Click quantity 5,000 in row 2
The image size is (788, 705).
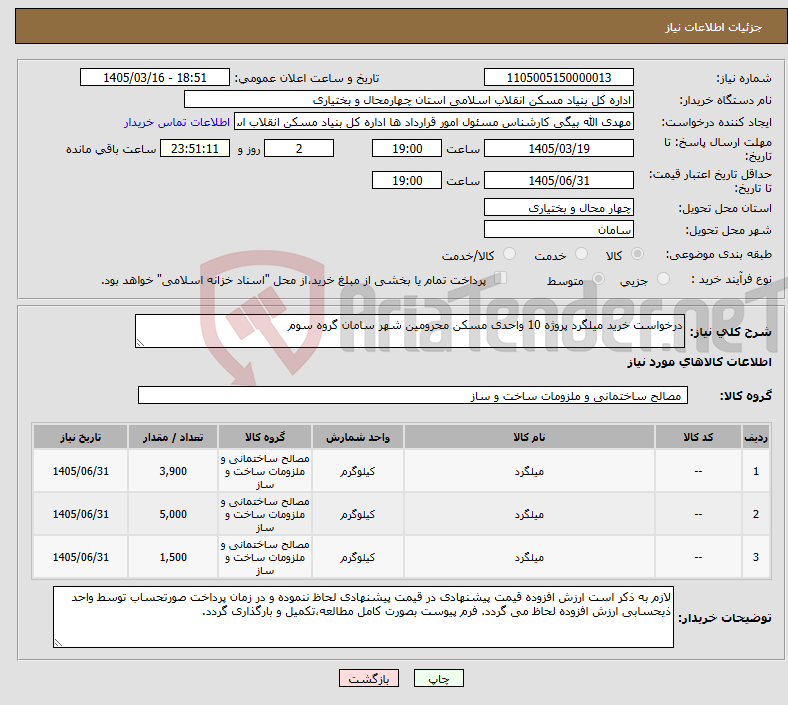(x=173, y=514)
